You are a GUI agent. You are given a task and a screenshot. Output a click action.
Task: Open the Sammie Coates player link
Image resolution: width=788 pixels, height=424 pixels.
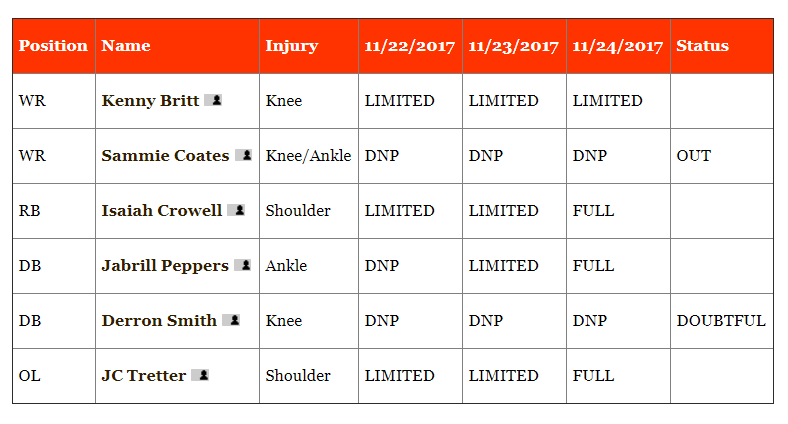tap(165, 156)
